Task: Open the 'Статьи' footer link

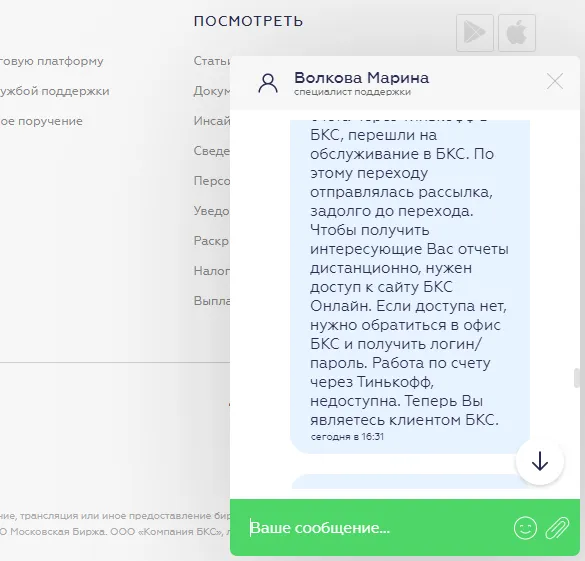Action: click(212, 60)
